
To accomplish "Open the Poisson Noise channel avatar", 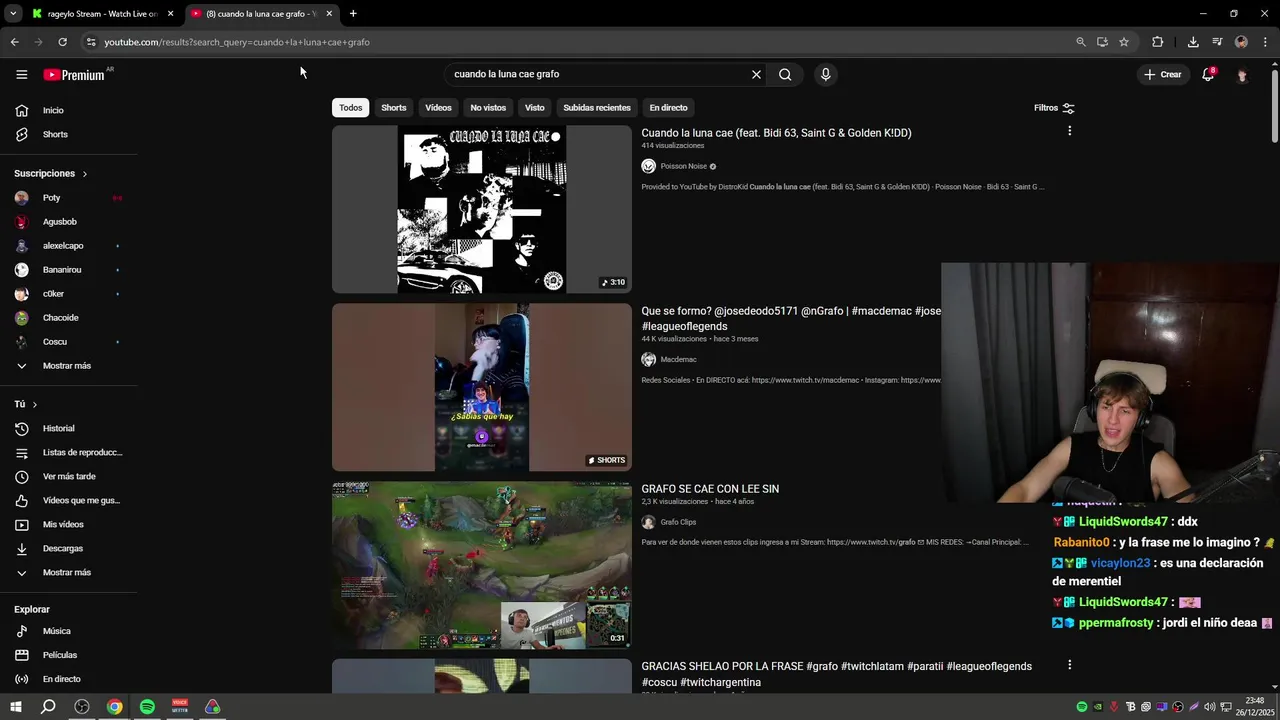I will point(648,166).
